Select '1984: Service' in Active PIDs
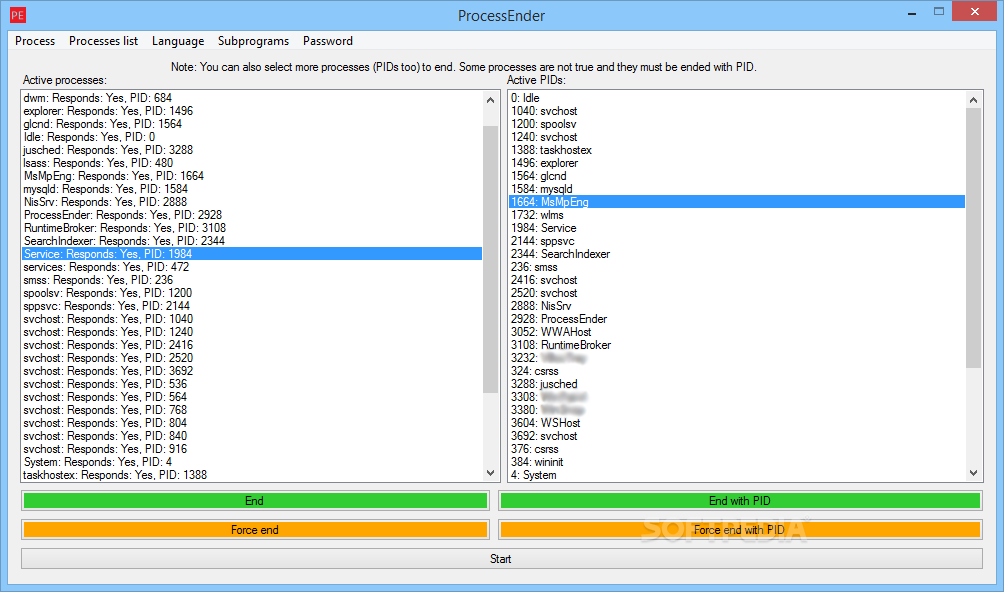The width and height of the screenshot is (1004, 592). 737,228
